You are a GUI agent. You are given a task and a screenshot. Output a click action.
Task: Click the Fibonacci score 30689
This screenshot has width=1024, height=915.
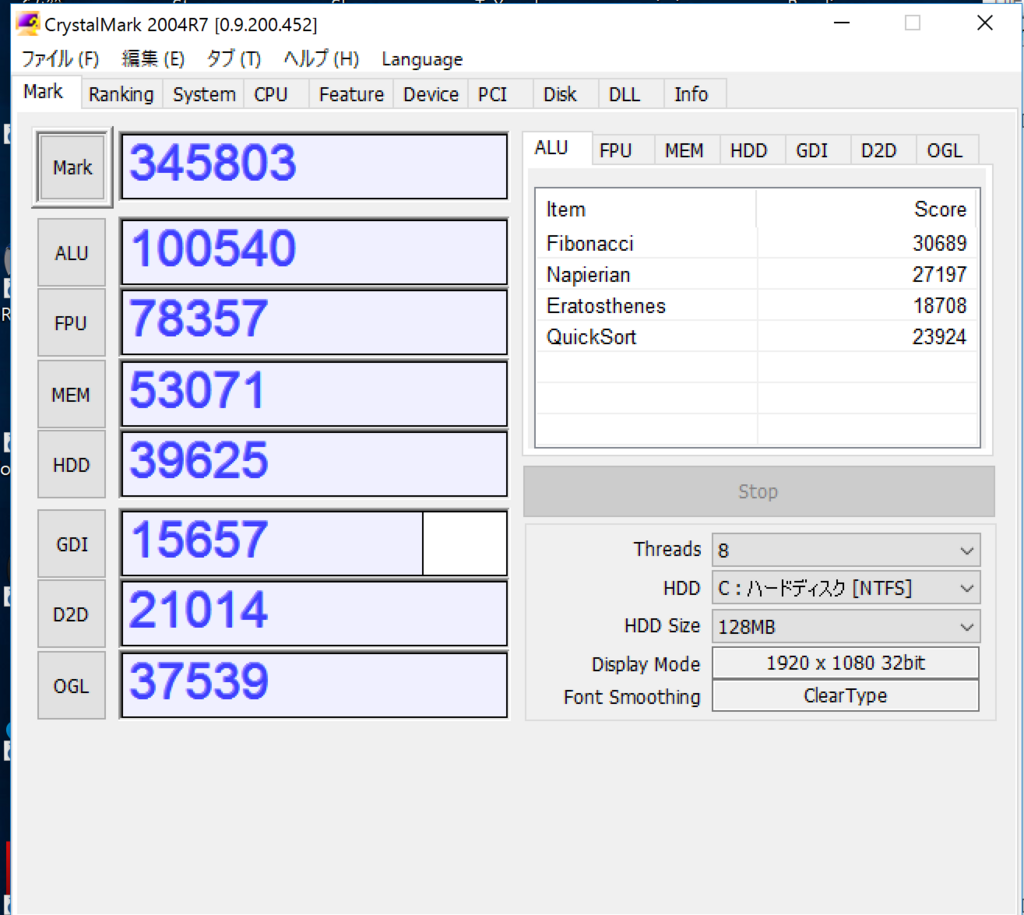(939, 243)
